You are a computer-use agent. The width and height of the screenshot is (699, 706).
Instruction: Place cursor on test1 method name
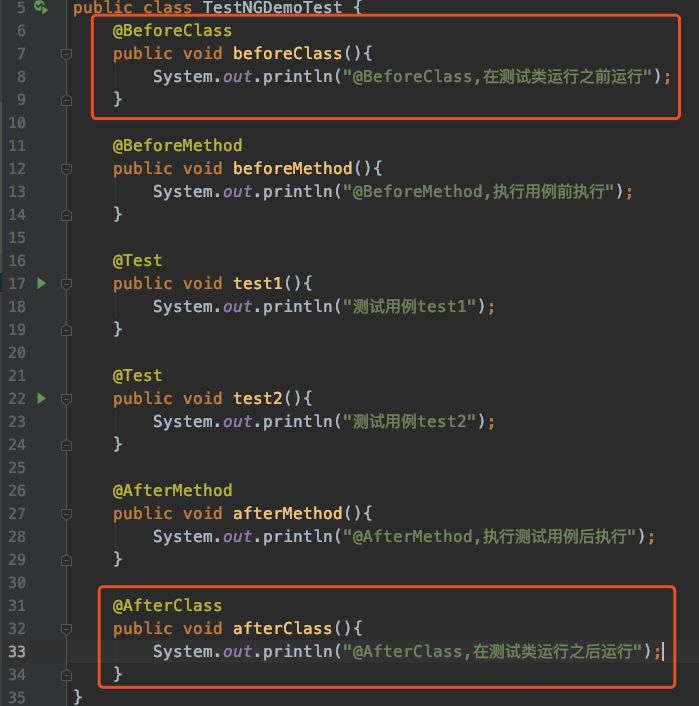pyautogui.click(x=258, y=284)
